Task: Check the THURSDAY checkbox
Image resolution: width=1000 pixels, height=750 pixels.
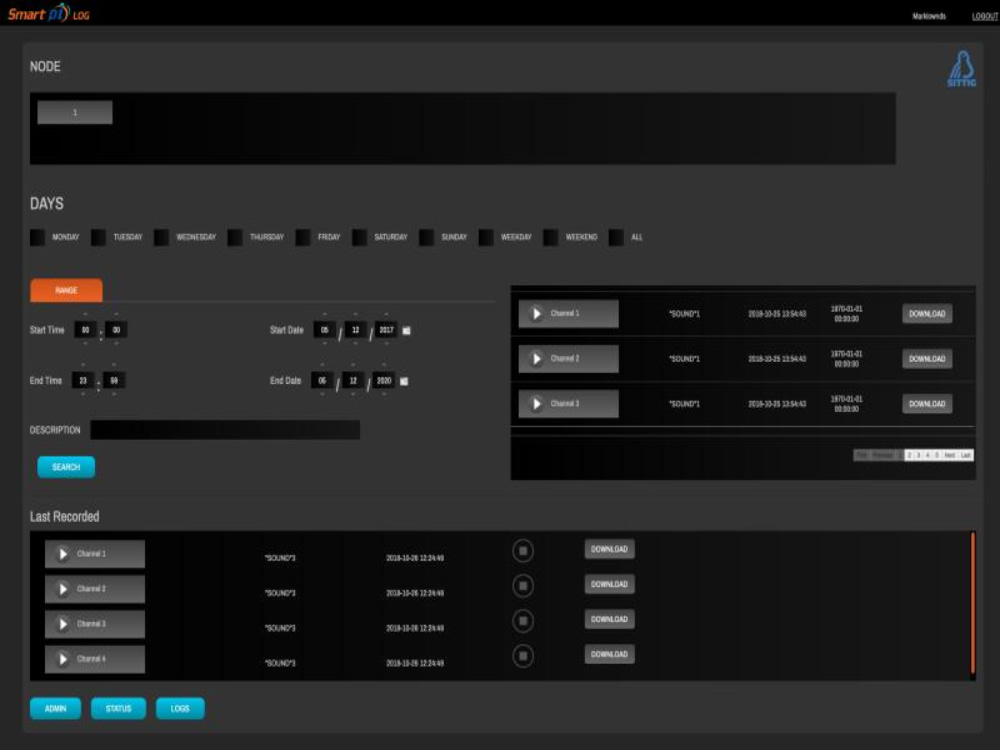Action: [x=235, y=237]
